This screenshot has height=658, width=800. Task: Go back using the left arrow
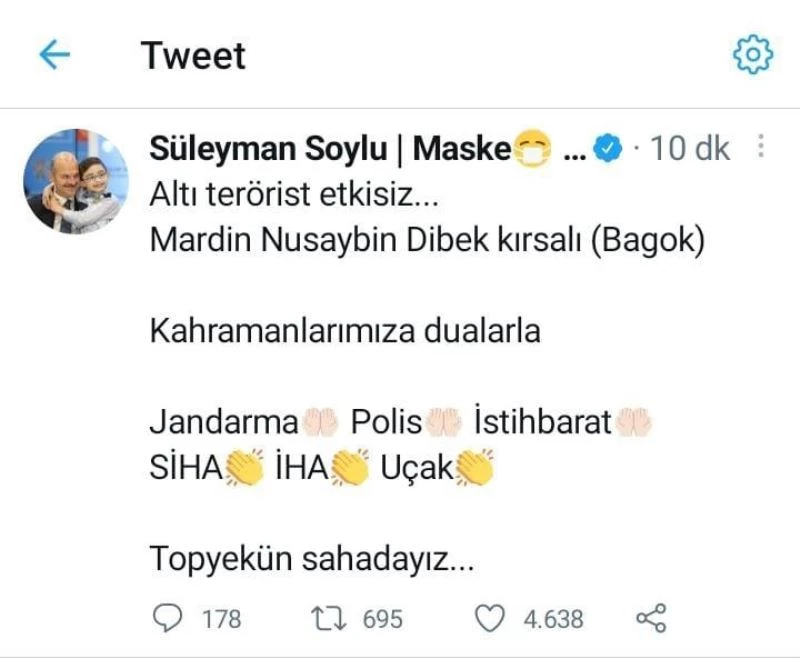(x=54, y=55)
